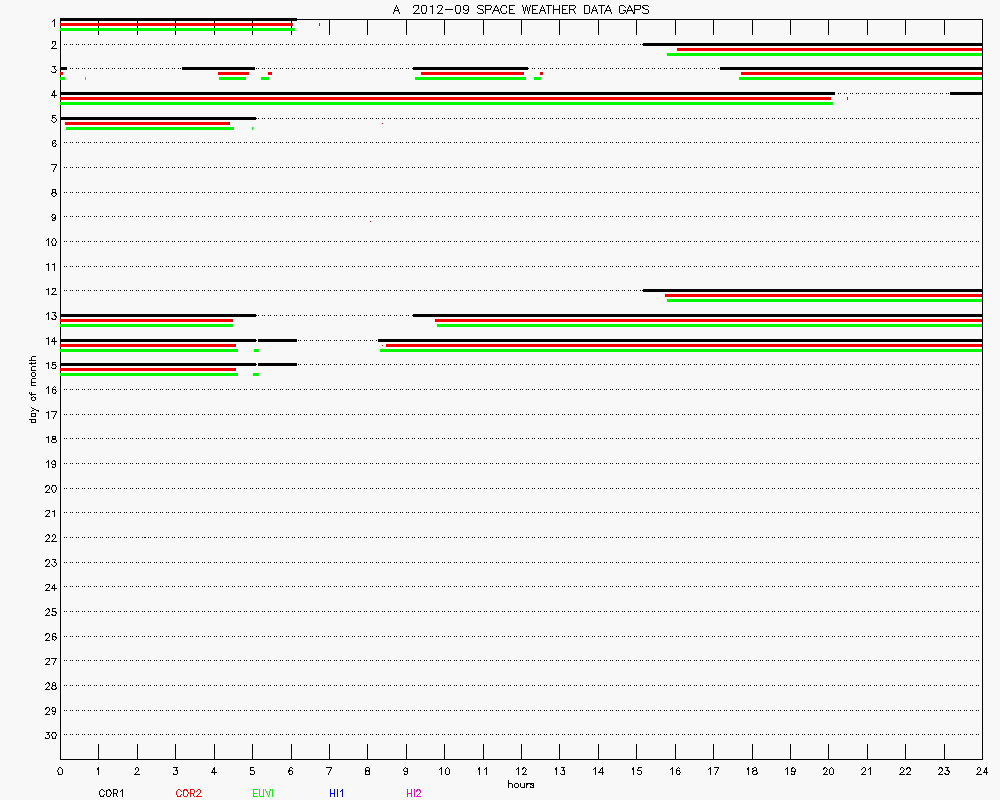Click the 'hours' x-axis label
Viewport: 1000px width, 800px height.
520,784
